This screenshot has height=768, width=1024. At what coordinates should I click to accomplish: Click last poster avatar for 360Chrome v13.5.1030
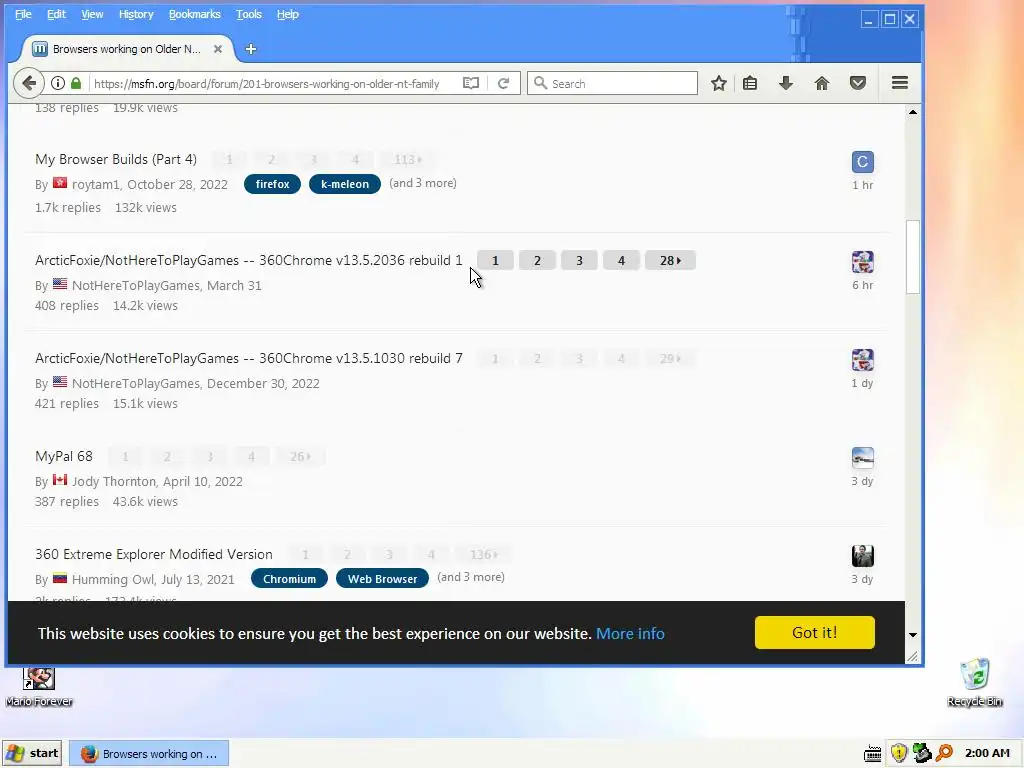(x=862, y=360)
